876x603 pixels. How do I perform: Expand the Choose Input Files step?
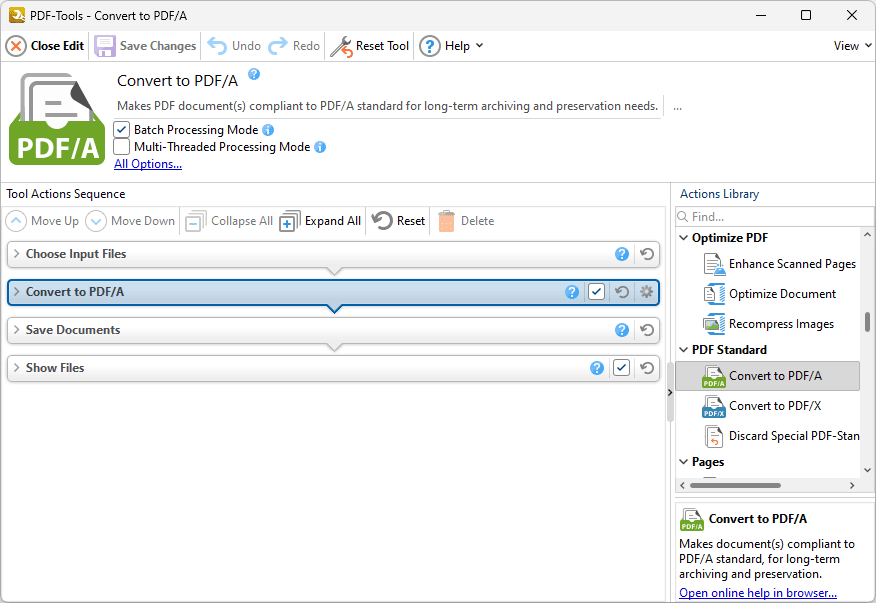pos(16,254)
